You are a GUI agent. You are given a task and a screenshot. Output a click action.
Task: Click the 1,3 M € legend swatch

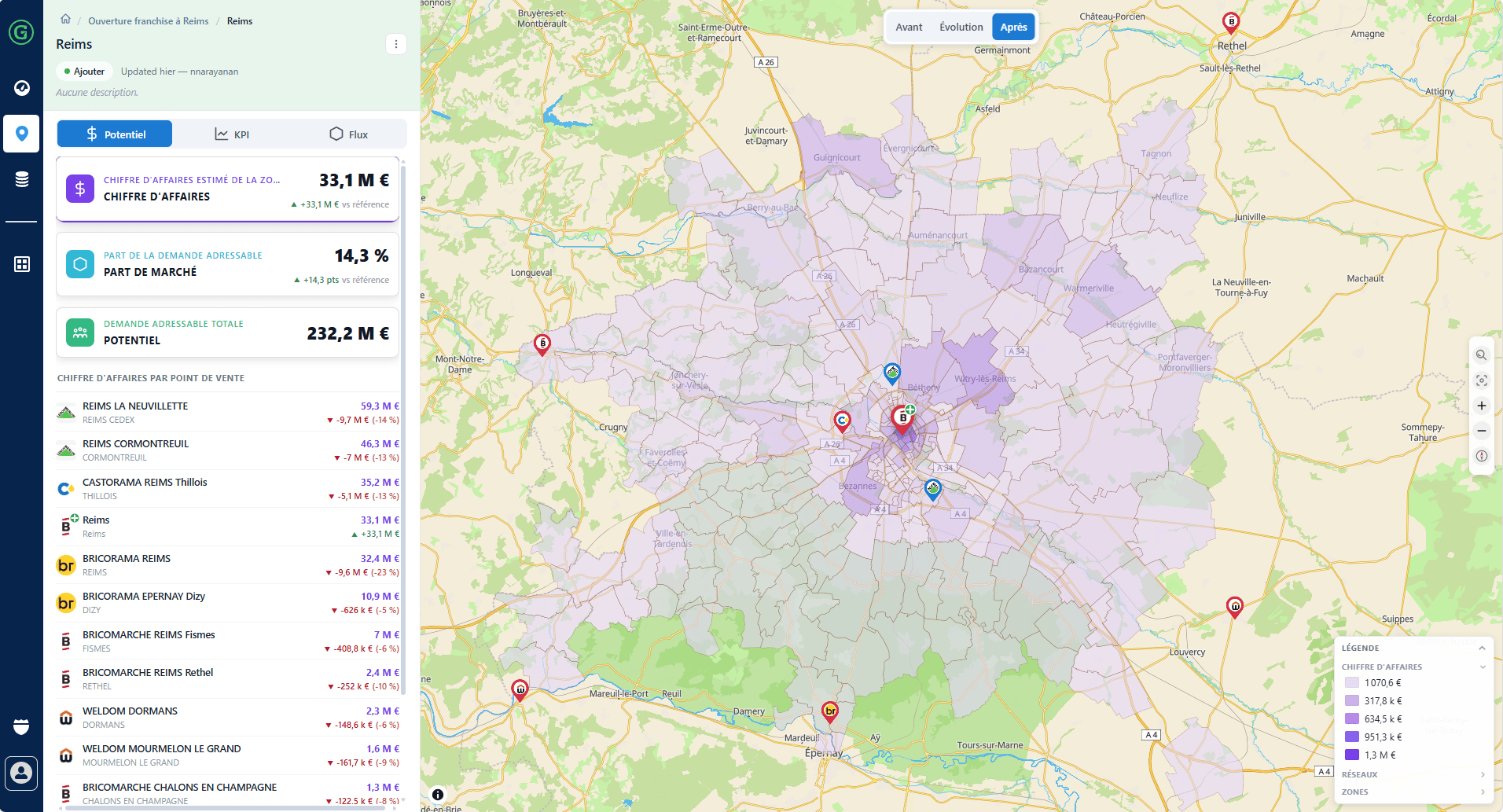coord(1352,755)
